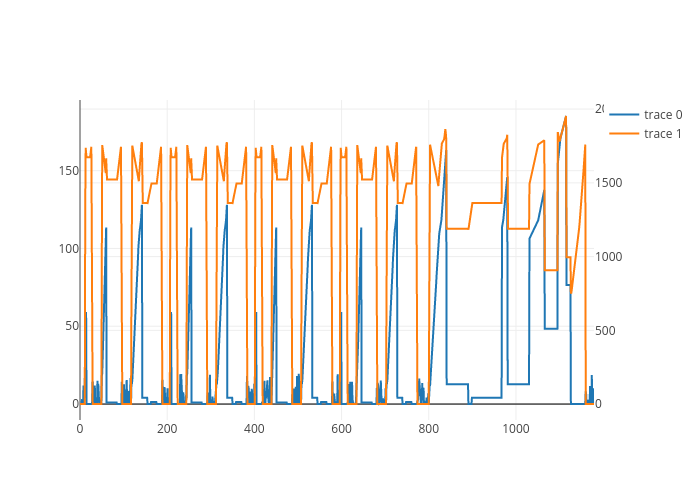This screenshot has height=500, width=700.
Task: Select the 400 tick on x-axis
Action: [x=254, y=428]
